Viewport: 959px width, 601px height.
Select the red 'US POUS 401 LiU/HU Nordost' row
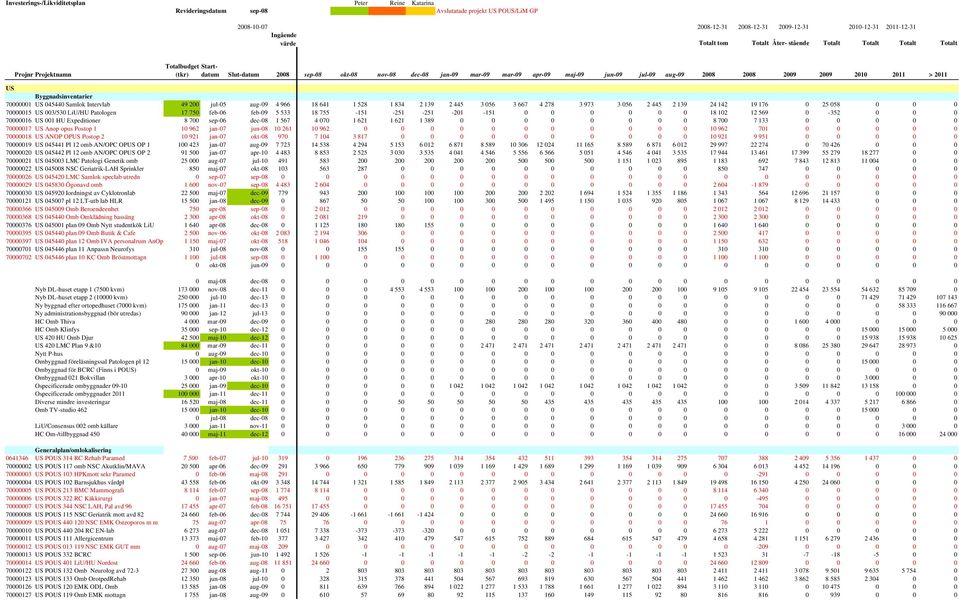click(76, 562)
